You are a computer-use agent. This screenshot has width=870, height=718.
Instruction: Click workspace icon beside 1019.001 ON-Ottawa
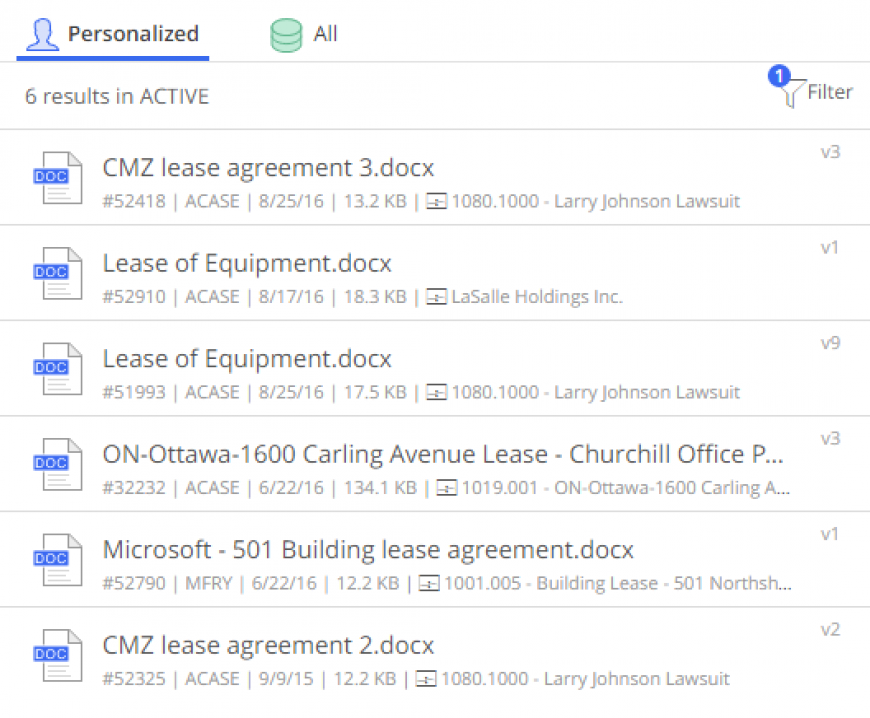coord(447,488)
